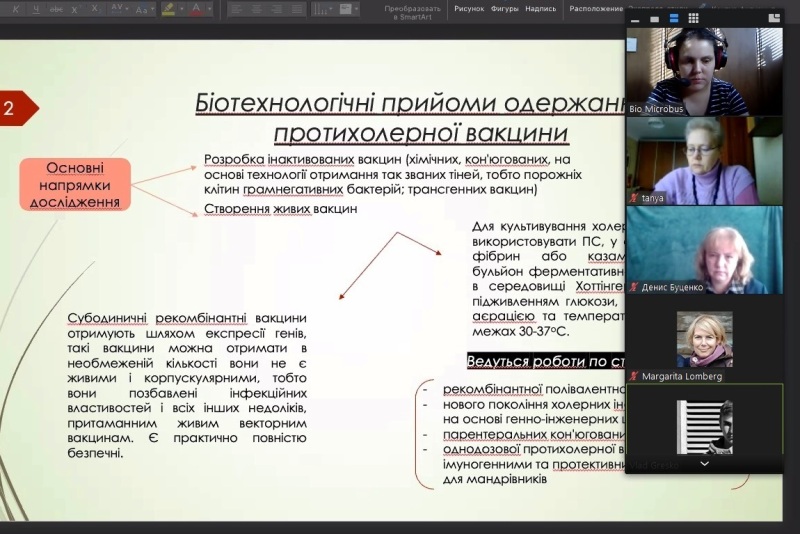The height and width of the screenshot is (534, 800).
Task: Open the Фигуры menu item
Action: tap(505, 8)
